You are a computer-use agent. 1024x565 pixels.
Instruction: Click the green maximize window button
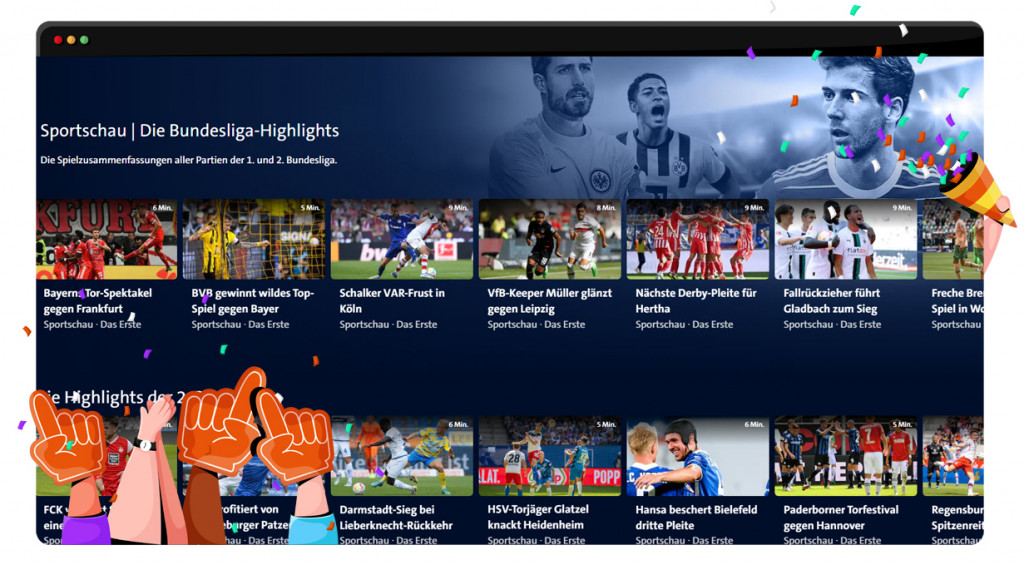click(x=84, y=40)
